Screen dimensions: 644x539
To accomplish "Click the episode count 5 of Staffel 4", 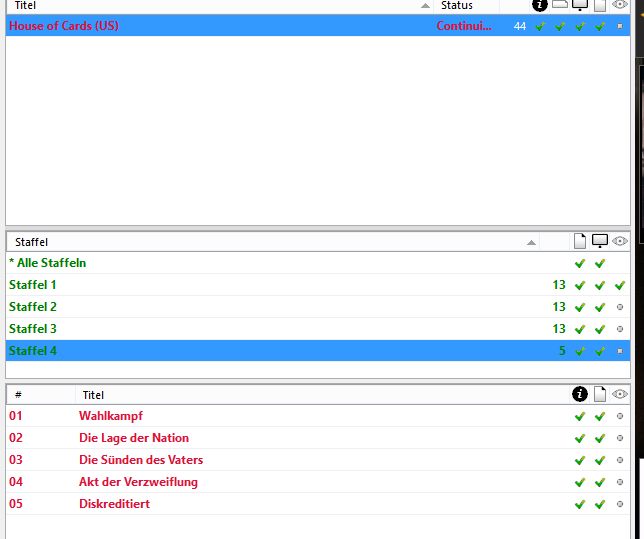I will [562, 351].
